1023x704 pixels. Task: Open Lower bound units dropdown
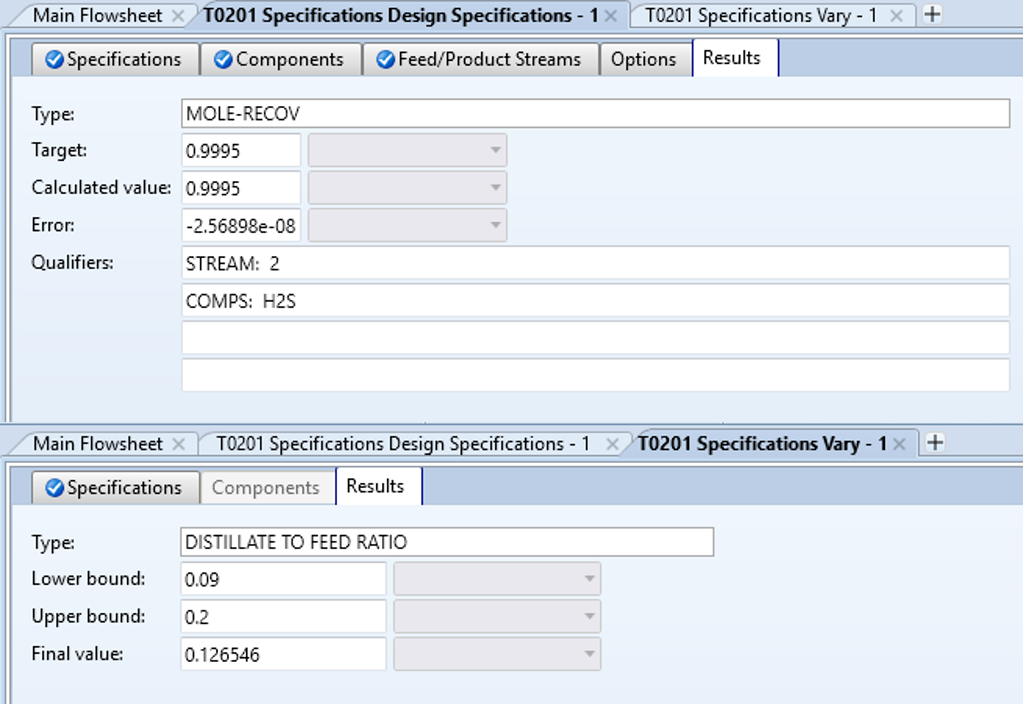(496, 579)
